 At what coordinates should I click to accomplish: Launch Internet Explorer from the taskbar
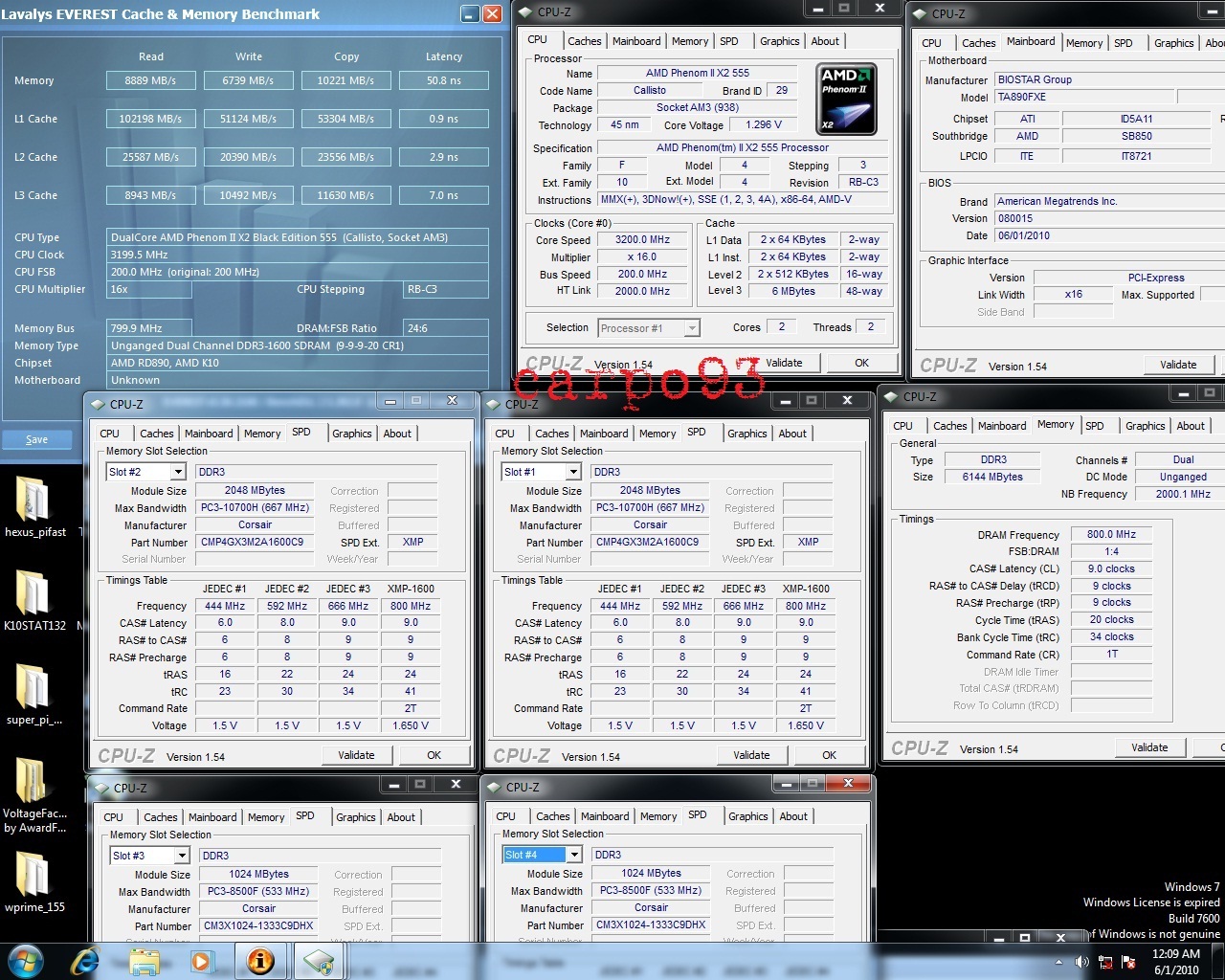coord(85,961)
